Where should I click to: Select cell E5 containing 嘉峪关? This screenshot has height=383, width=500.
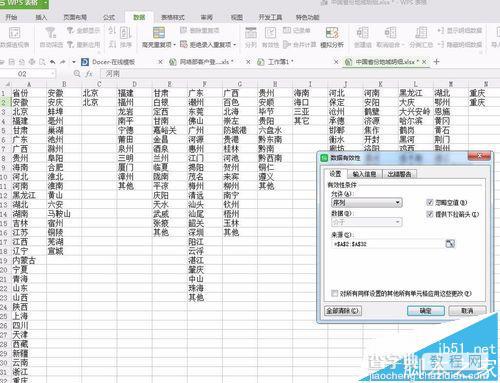[169, 130]
